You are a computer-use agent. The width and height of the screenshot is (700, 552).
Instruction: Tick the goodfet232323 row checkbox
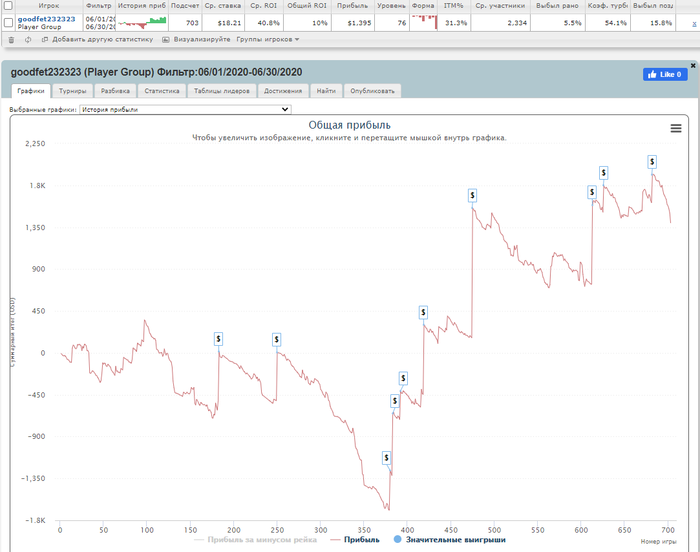pyautogui.click(x=8, y=22)
